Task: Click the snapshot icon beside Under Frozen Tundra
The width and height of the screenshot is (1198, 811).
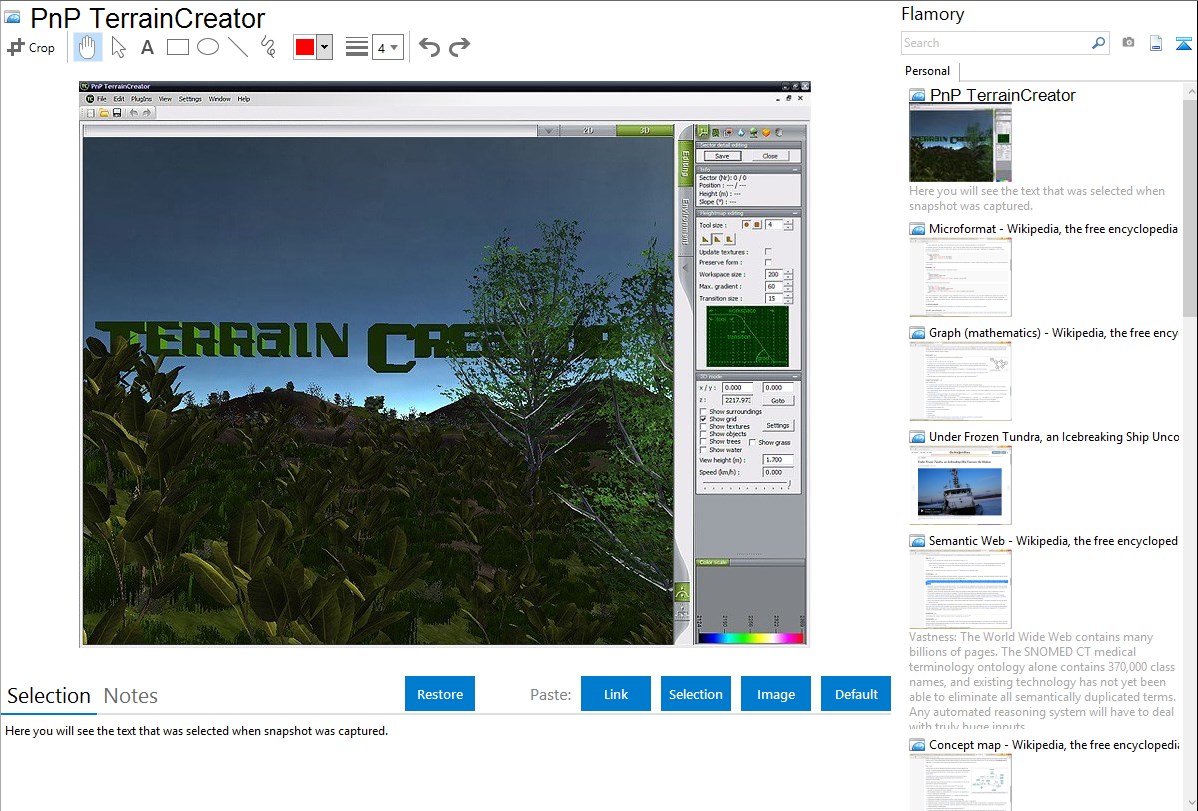Action: [917, 437]
